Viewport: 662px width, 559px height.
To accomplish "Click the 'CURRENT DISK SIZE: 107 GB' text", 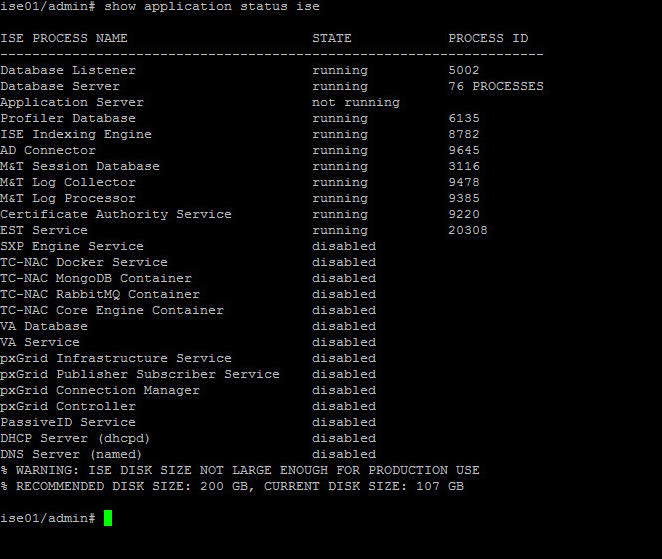I will tap(364, 486).
